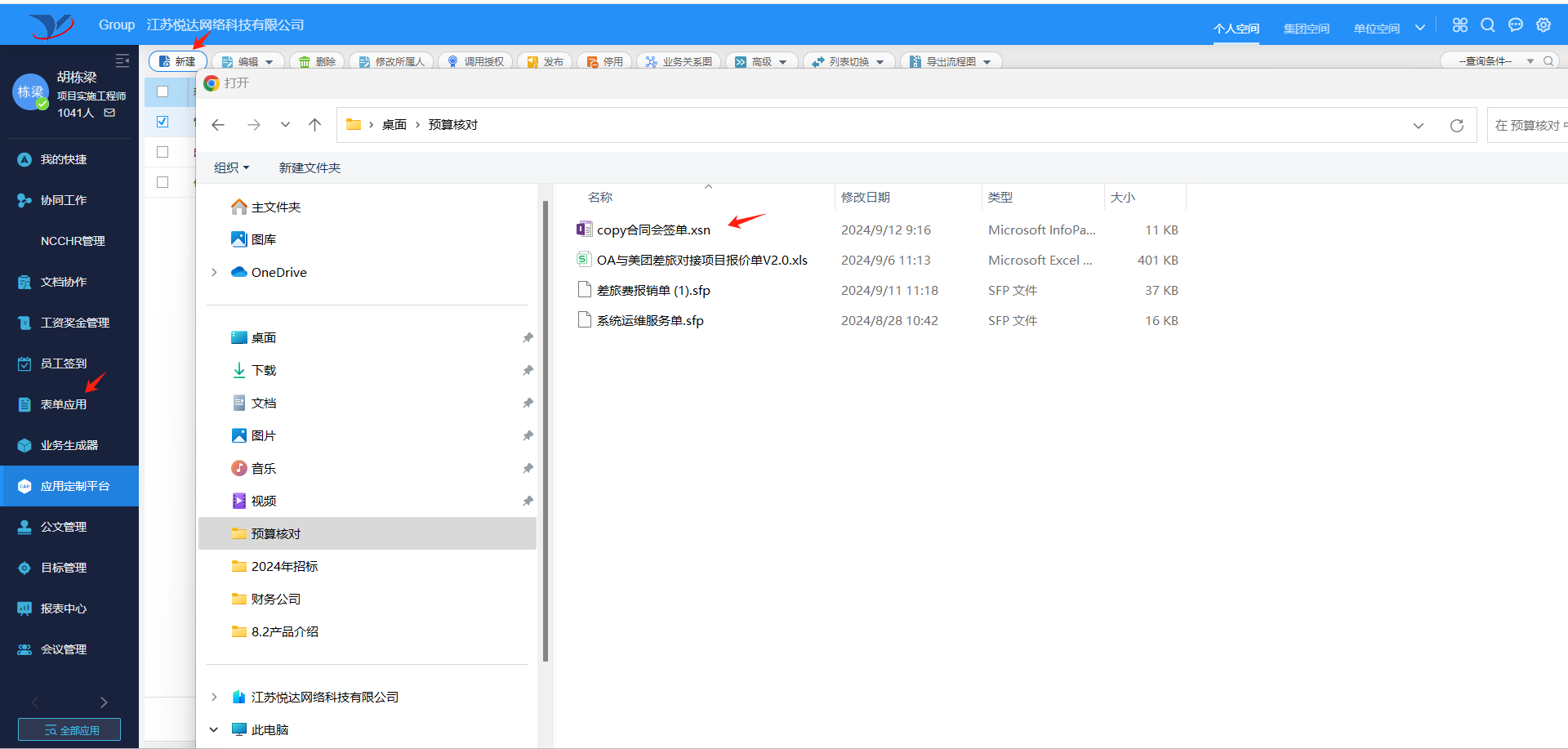
Task: Switch to the 集团空间 tab
Action: click(1306, 29)
